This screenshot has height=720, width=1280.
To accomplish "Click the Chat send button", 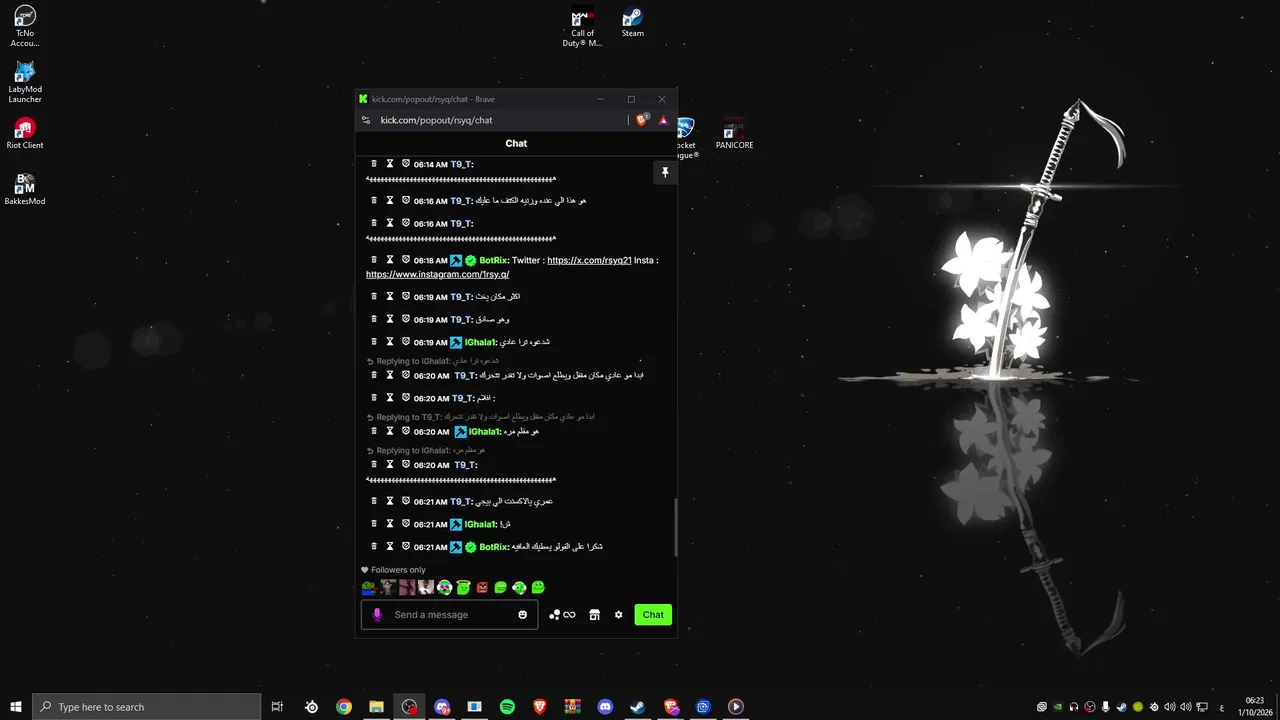I will click(653, 615).
